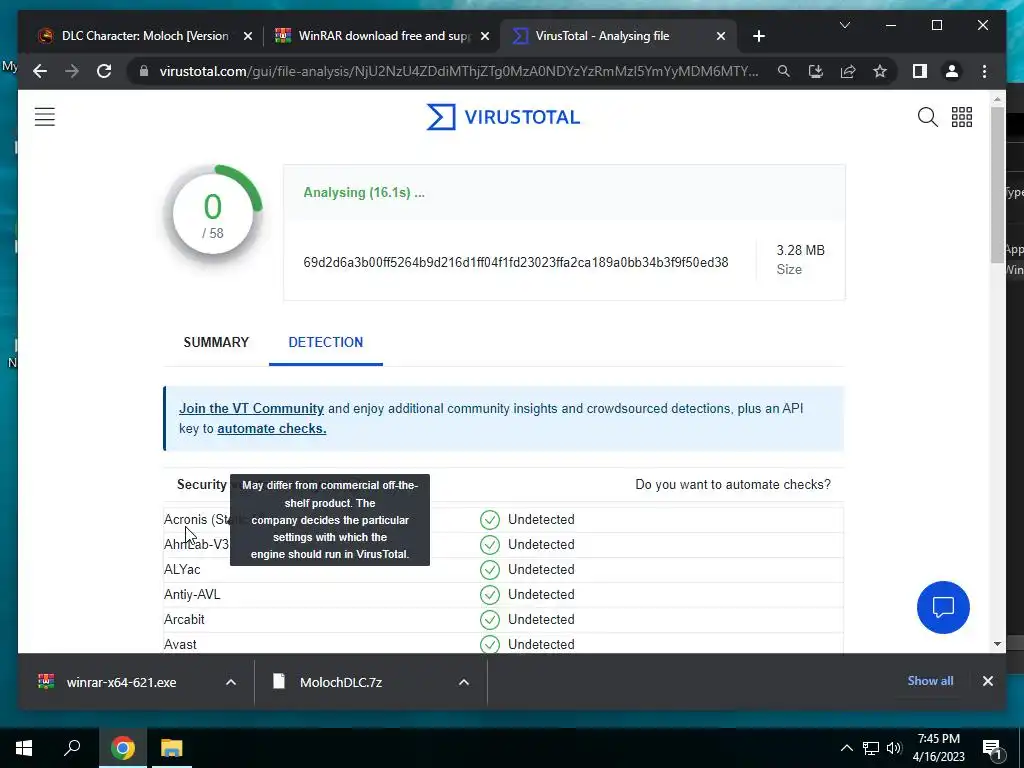The height and width of the screenshot is (768, 1024).
Task: Open the VirusTotal hamburger menu
Action: (x=44, y=117)
